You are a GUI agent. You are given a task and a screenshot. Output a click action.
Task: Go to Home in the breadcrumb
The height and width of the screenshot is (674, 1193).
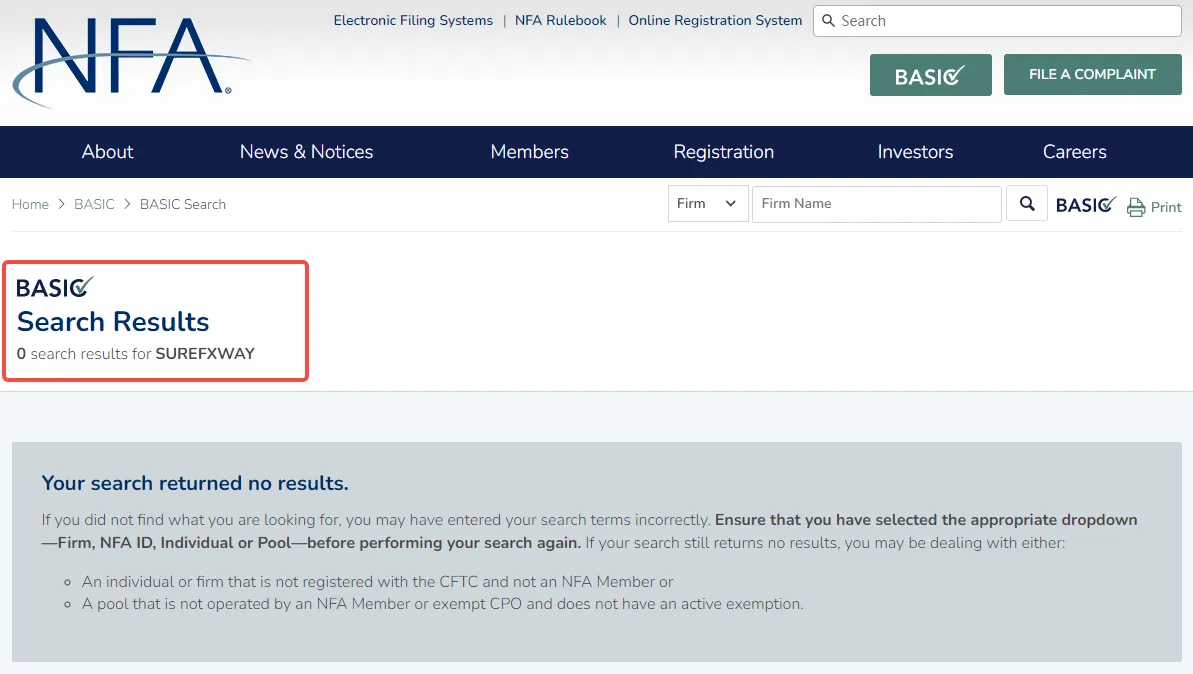point(30,205)
